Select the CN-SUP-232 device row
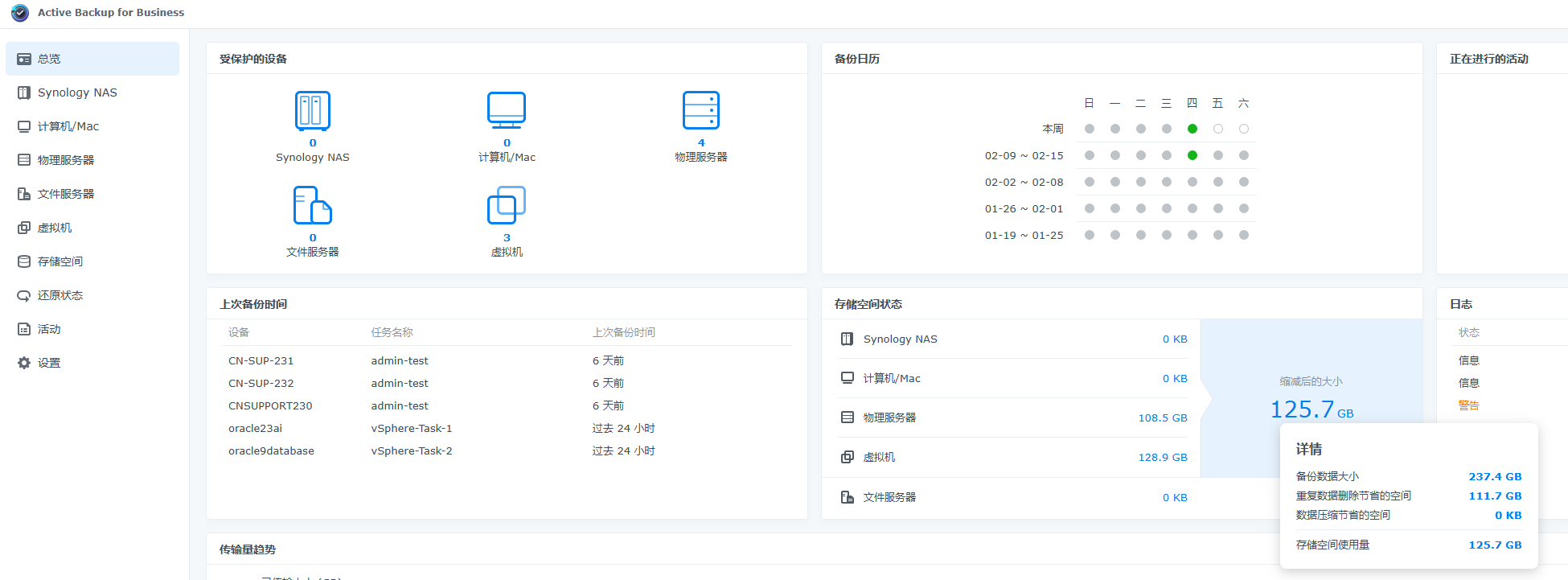 pos(507,383)
